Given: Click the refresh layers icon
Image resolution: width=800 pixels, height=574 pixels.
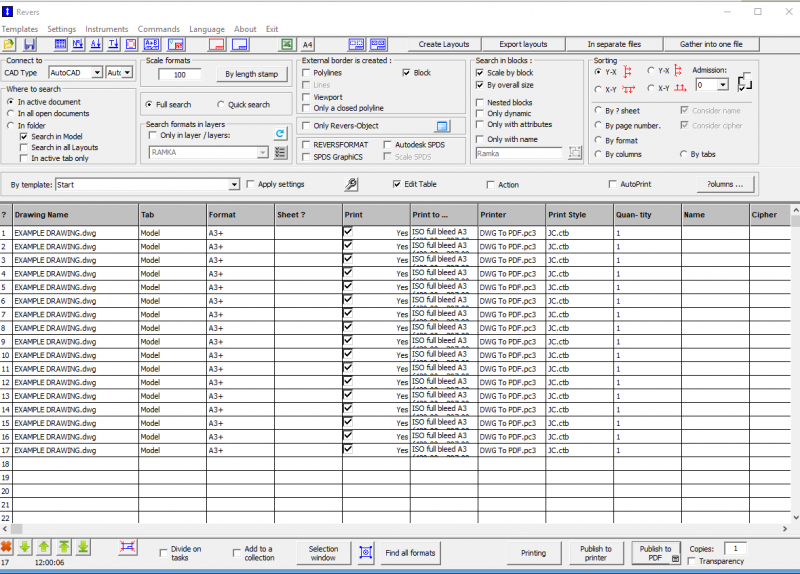Looking at the screenshot, I should pyautogui.click(x=281, y=134).
